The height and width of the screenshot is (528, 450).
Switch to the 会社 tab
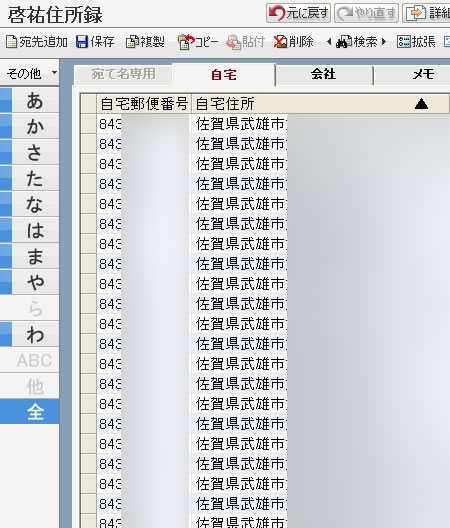coord(324,74)
